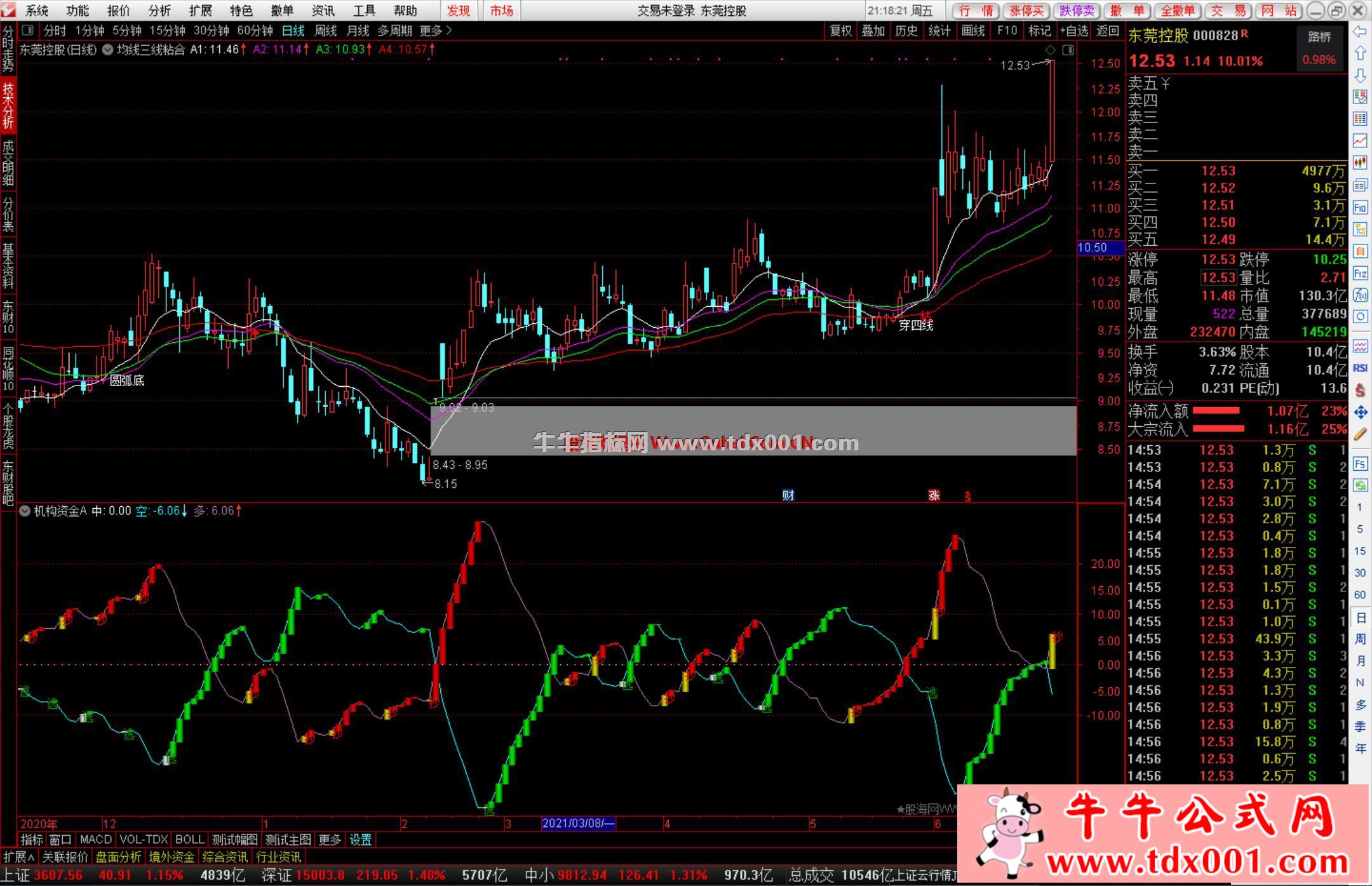The height and width of the screenshot is (886, 1372).
Task: Select the 季 quarterly period in right sidebar
Action: tap(1360, 727)
